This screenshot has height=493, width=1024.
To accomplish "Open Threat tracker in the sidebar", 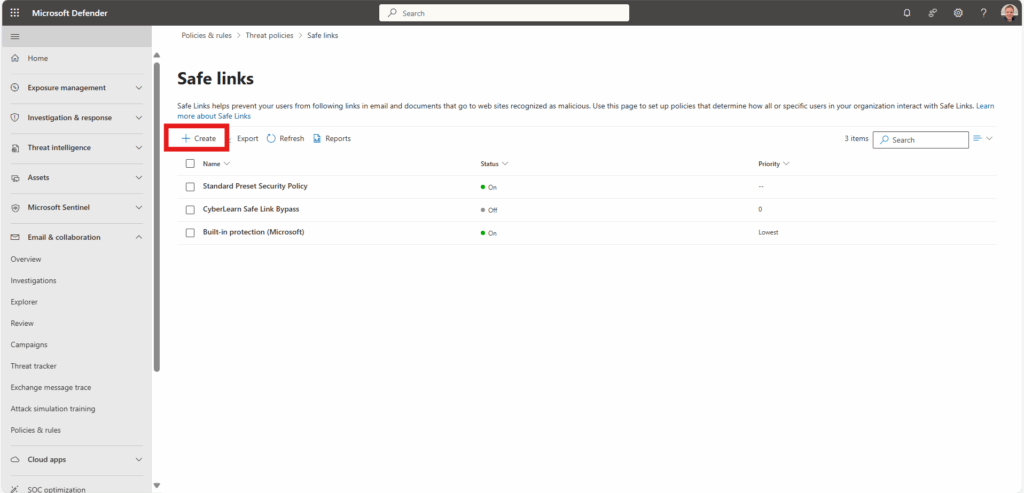I will coord(33,366).
